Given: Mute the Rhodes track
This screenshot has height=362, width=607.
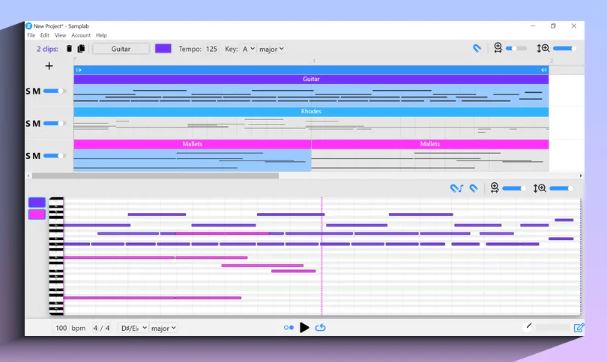Looking at the screenshot, I should click(x=36, y=124).
